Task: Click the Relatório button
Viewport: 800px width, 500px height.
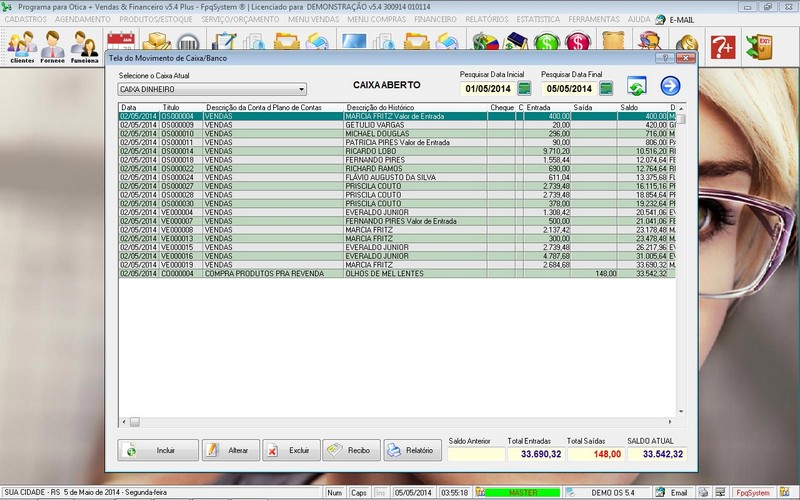Action: tap(412, 451)
